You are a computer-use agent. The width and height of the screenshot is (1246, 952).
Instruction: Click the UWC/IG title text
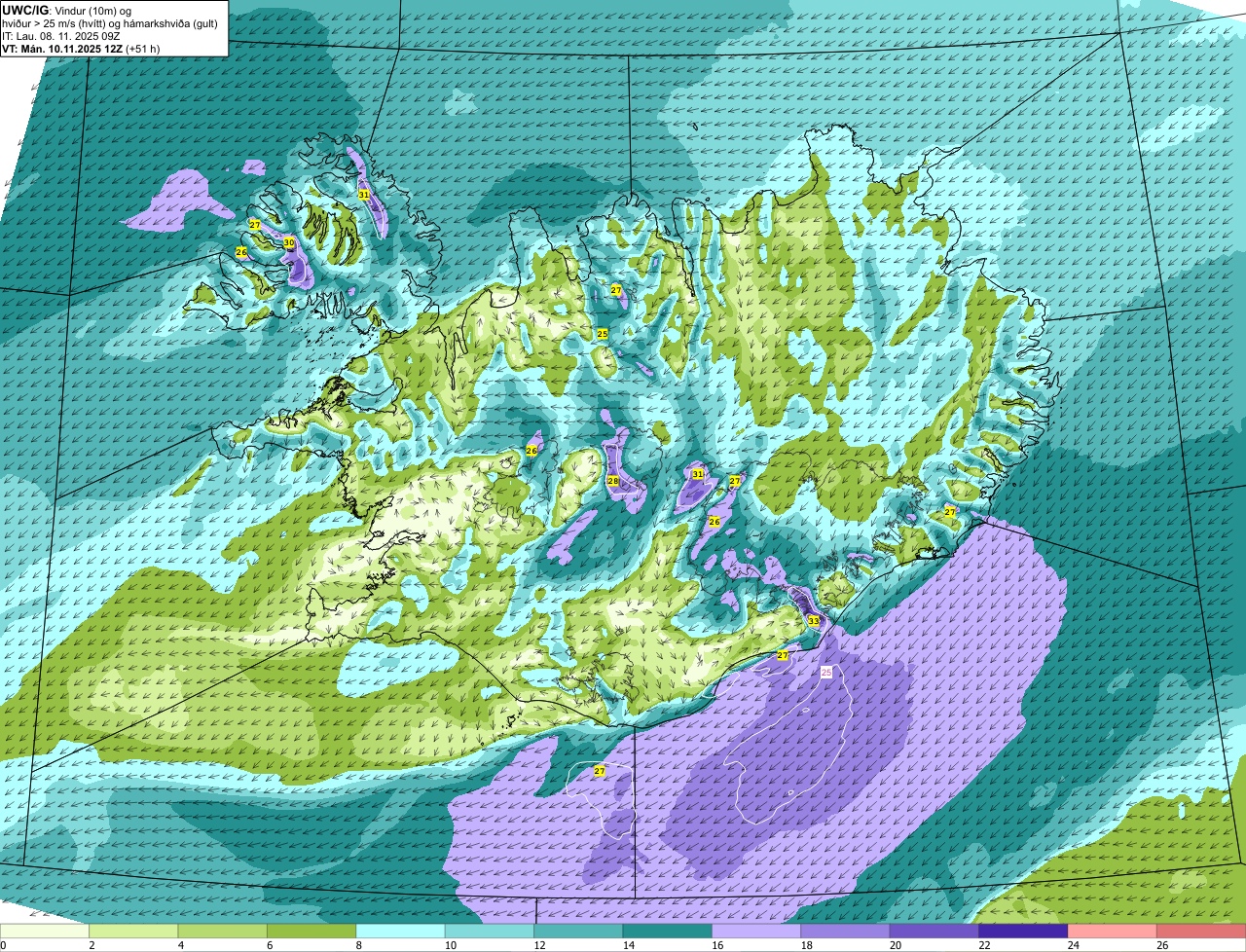tap(24, 10)
